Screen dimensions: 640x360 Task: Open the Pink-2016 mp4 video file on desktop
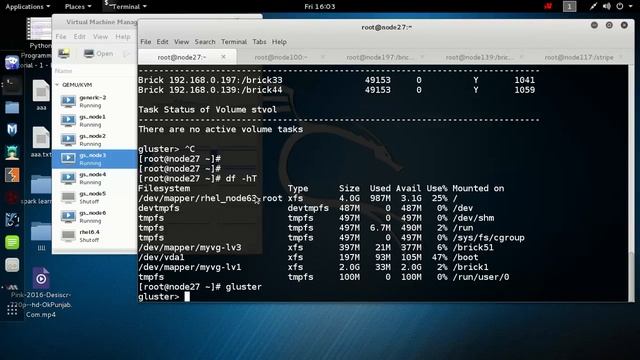pos(41,292)
